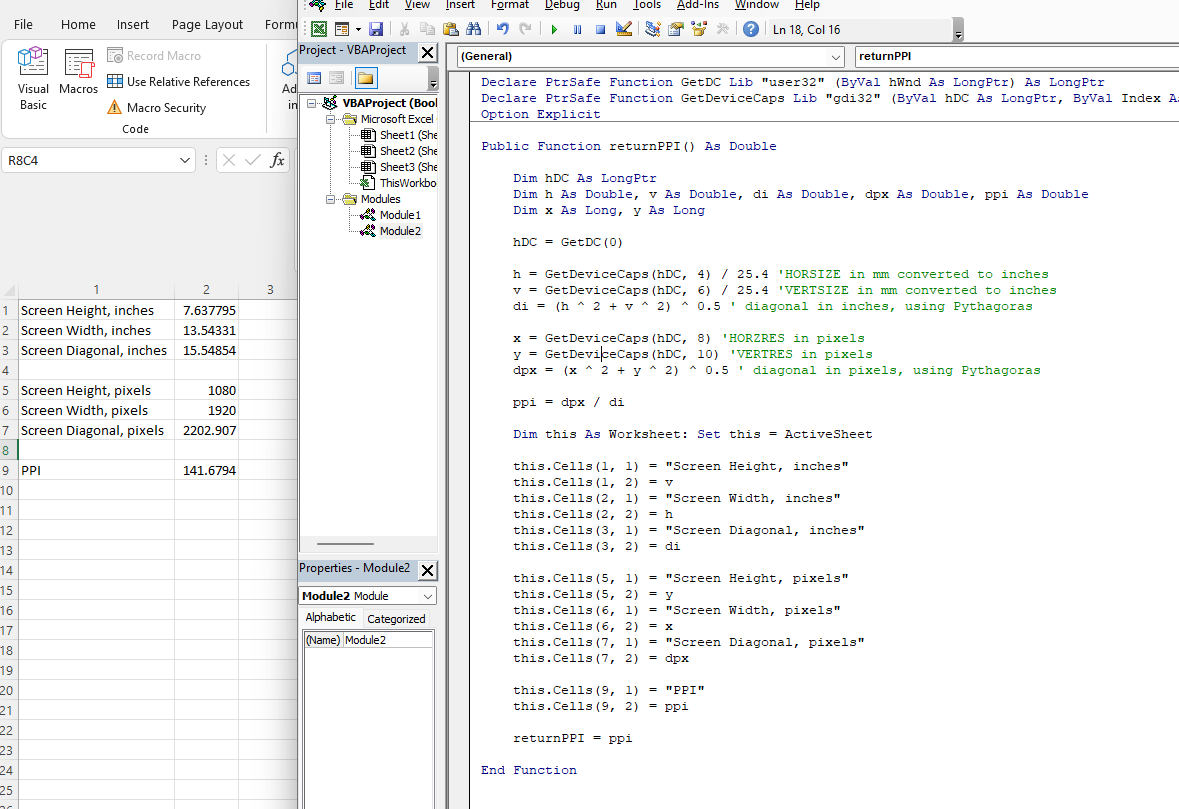This screenshot has height=809, width=1179.
Task: Switch to the Categorized properties tab
Action: pyautogui.click(x=396, y=619)
